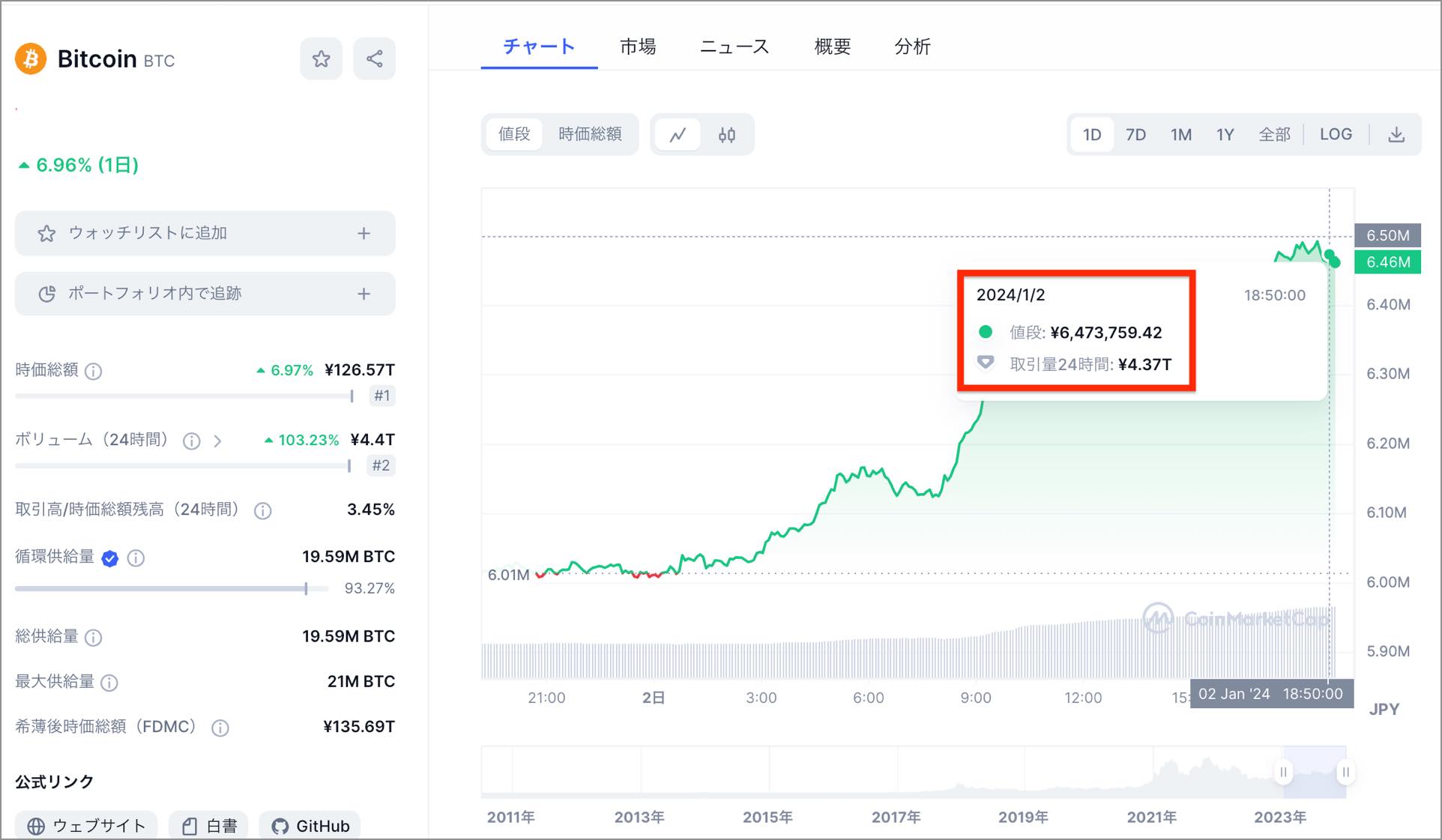Open the 概要 tab
The height and width of the screenshot is (840, 1442).
[833, 47]
